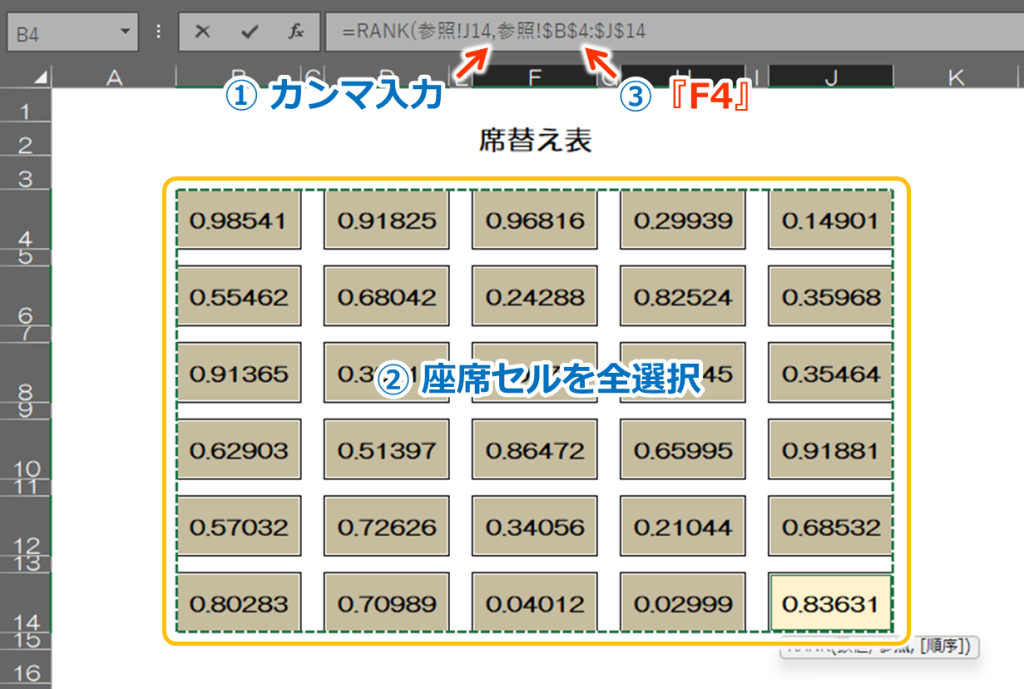The width and height of the screenshot is (1024, 689).
Task: Select row 1 header
Action: pos(26,110)
